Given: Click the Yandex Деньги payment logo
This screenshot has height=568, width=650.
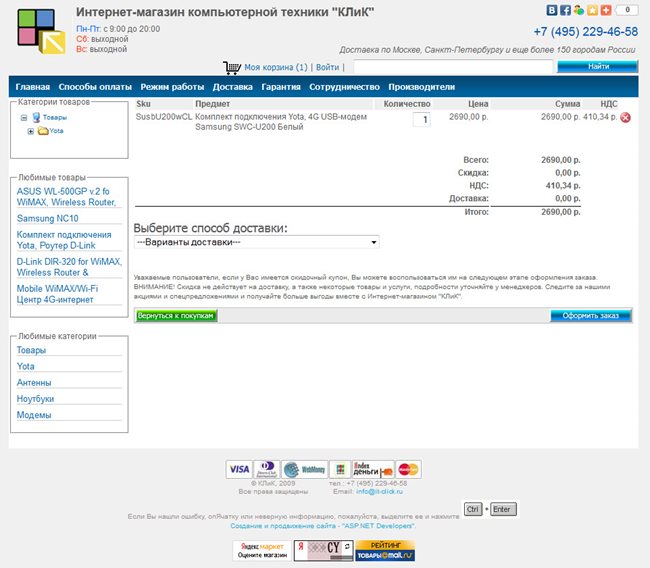Looking at the screenshot, I should pyautogui.click(x=373, y=469).
